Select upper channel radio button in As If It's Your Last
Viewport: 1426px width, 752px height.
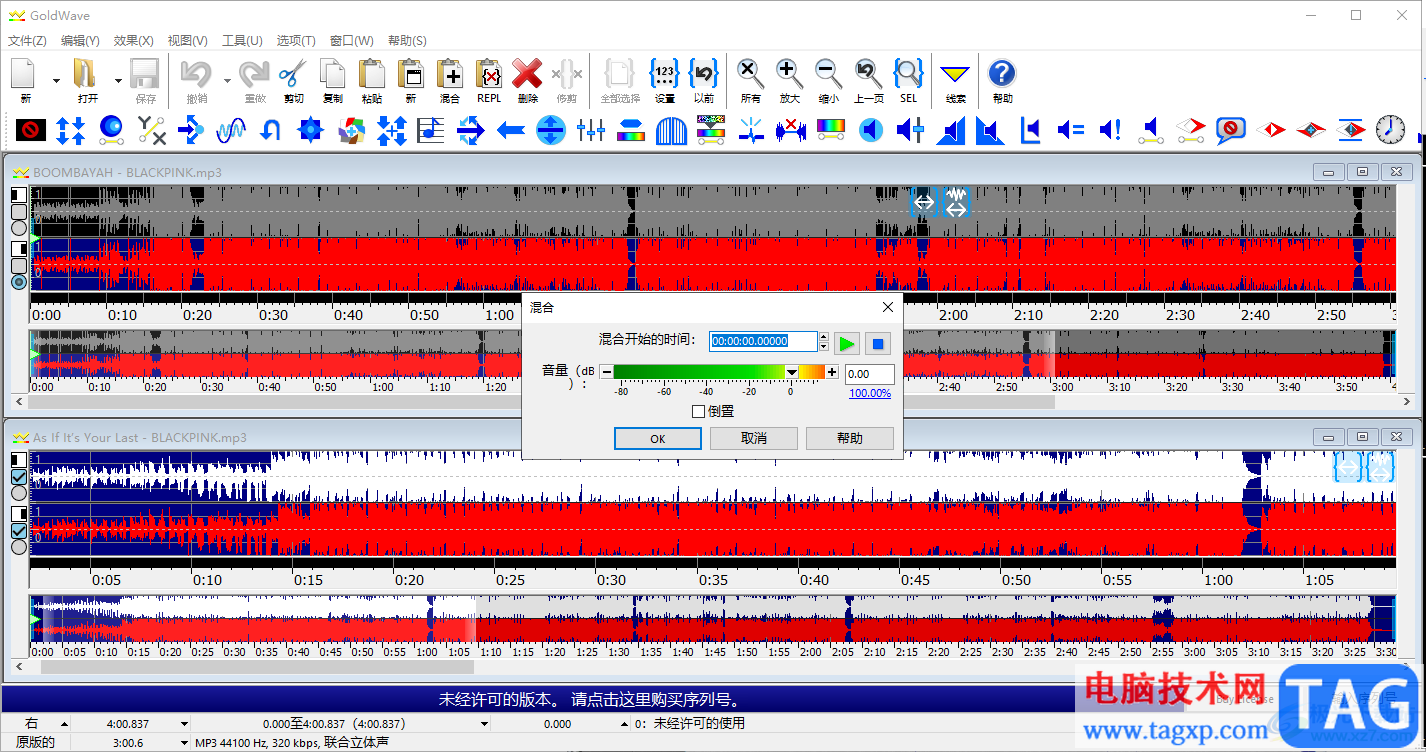coord(19,493)
